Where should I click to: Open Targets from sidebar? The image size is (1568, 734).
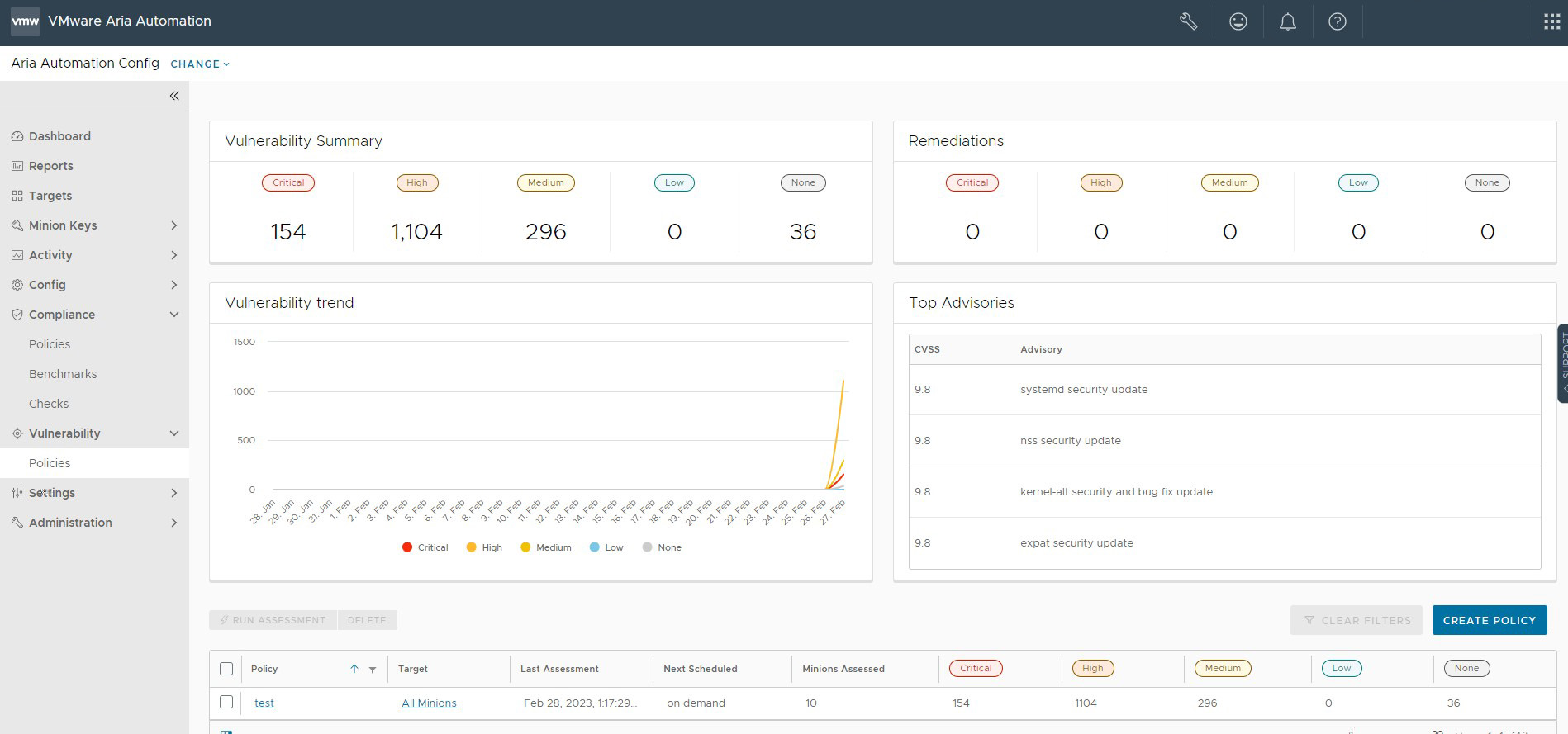pos(50,196)
